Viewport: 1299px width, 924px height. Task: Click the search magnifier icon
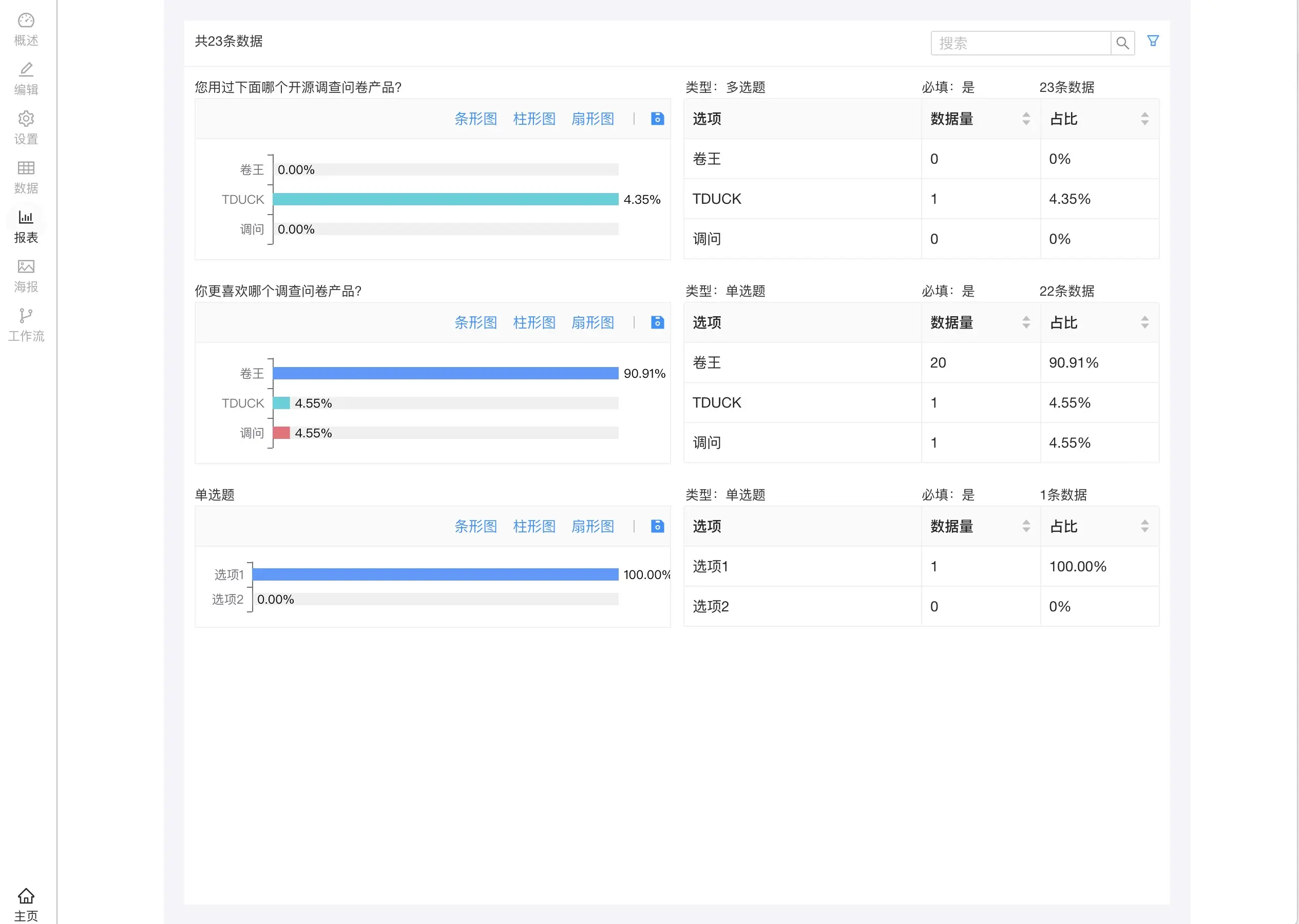coord(1122,43)
